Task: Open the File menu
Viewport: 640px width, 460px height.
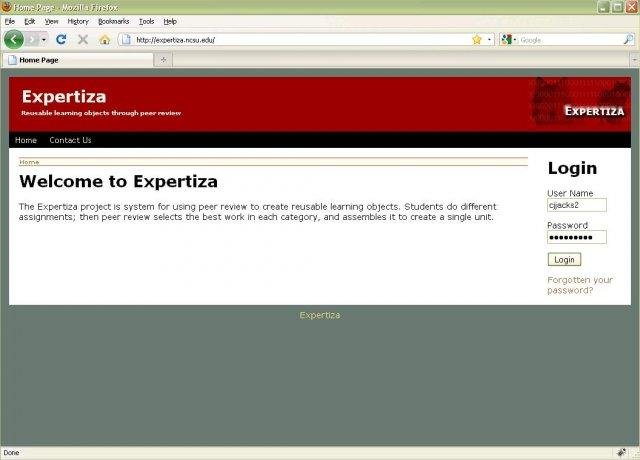Action: (x=10, y=22)
